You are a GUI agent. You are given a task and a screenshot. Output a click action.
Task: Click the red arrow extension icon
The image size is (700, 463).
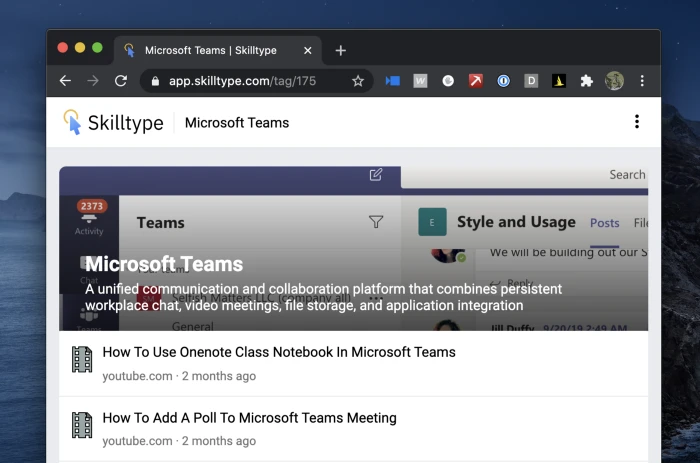click(x=476, y=81)
